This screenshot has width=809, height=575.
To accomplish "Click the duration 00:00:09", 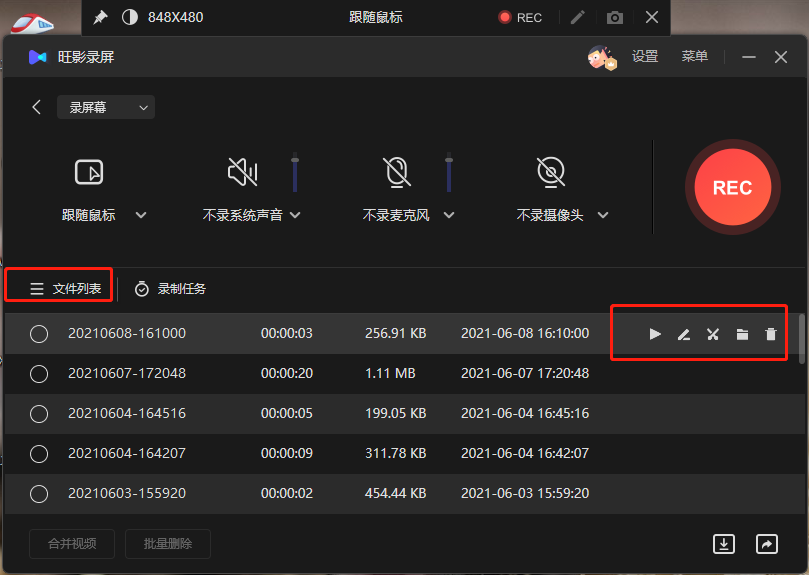I will 287,453.
